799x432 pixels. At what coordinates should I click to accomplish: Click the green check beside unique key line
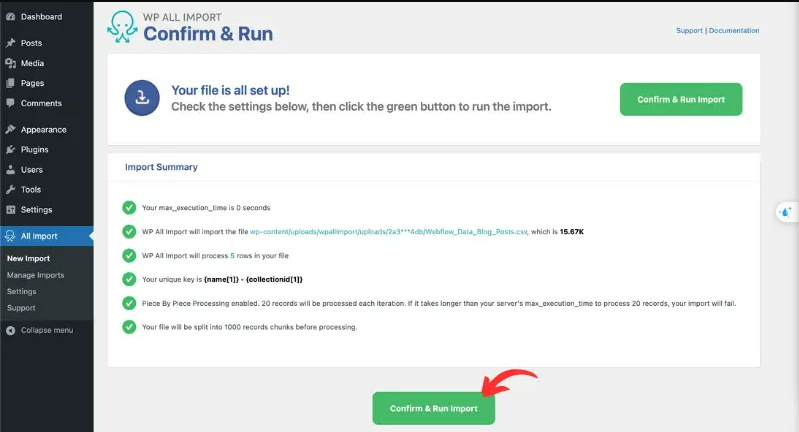tap(129, 279)
